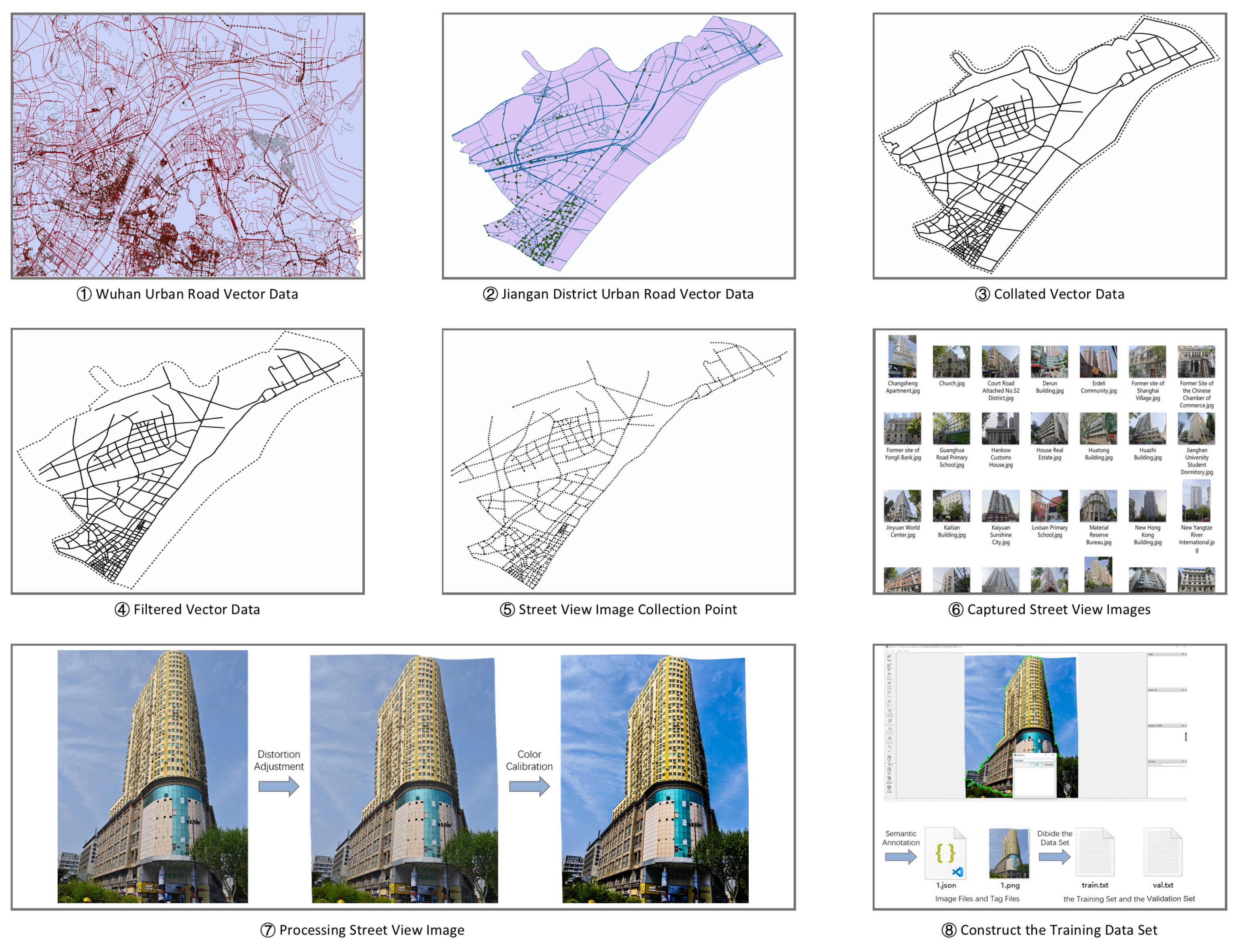Open the 1.json file icon
The height and width of the screenshot is (952, 1236).
[x=946, y=853]
